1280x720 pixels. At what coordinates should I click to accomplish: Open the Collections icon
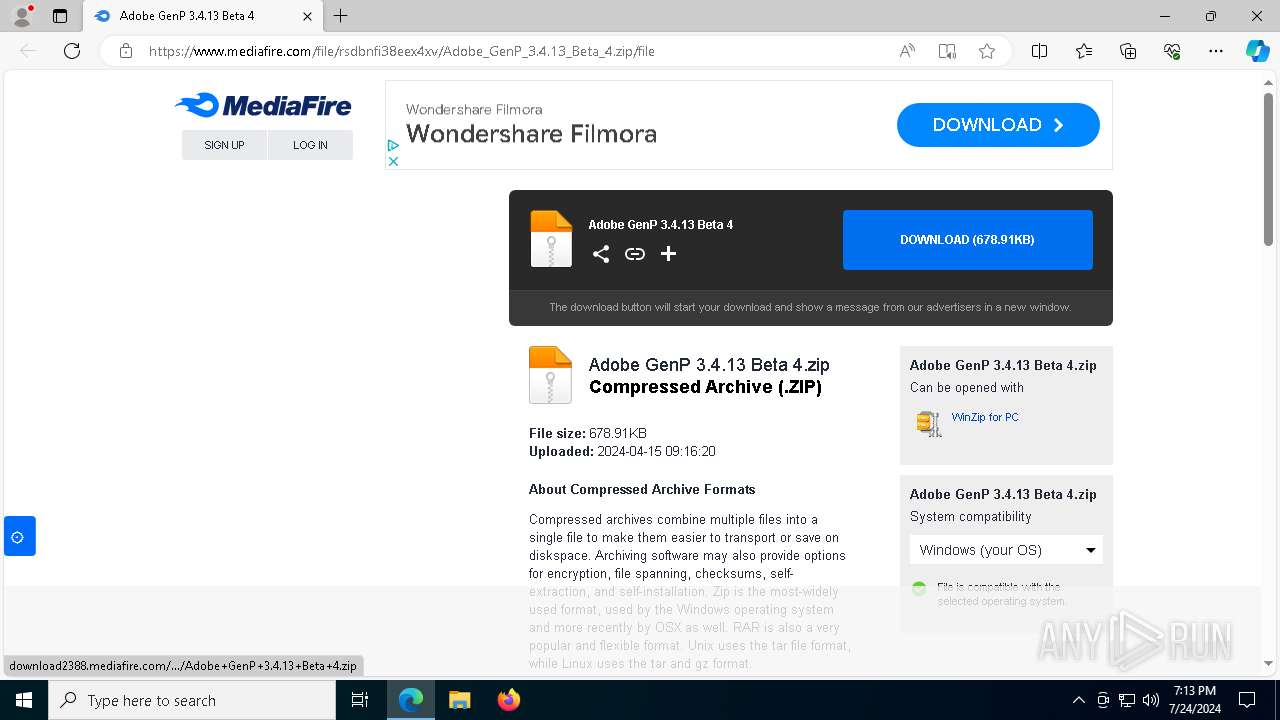[x=1128, y=51]
